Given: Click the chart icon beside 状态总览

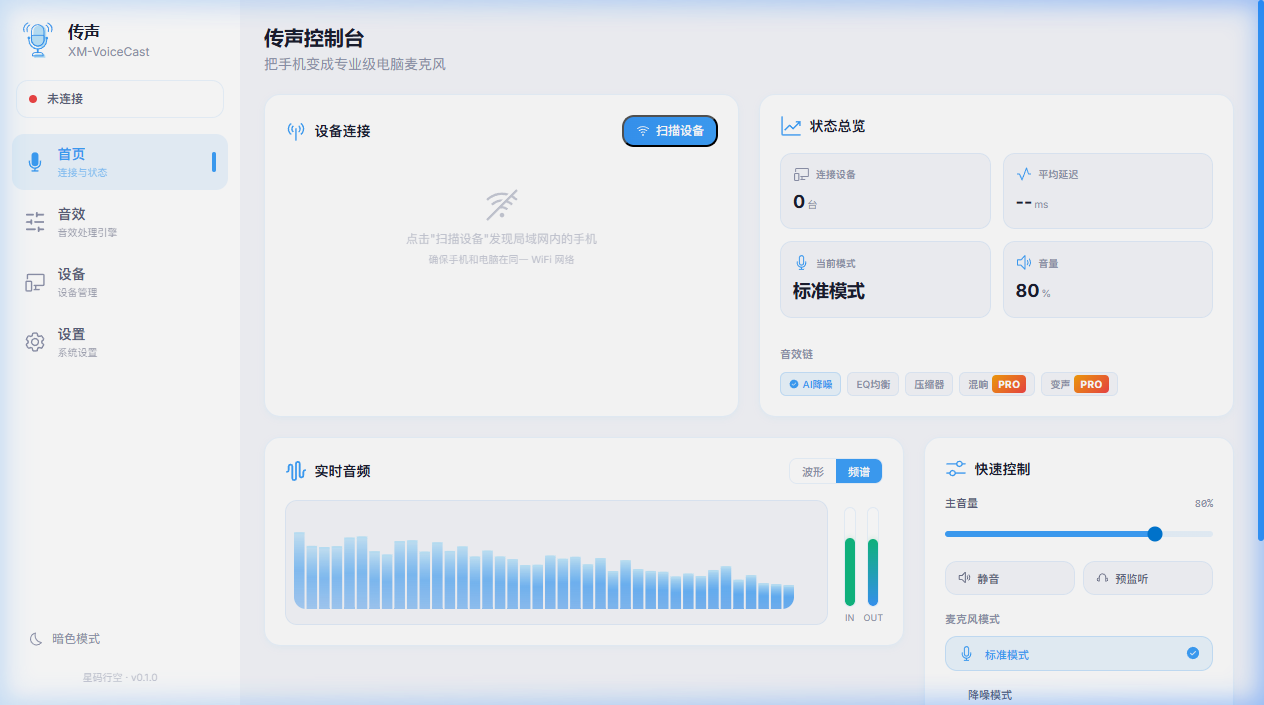Looking at the screenshot, I should pyautogui.click(x=791, y=126).
